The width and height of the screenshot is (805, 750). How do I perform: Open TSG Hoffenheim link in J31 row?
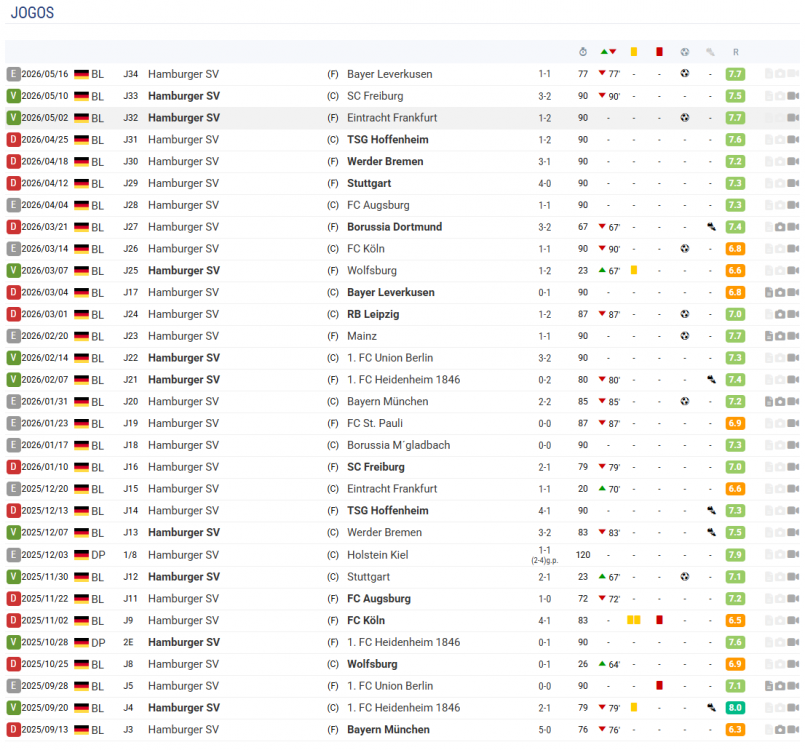tap(388, 140)
